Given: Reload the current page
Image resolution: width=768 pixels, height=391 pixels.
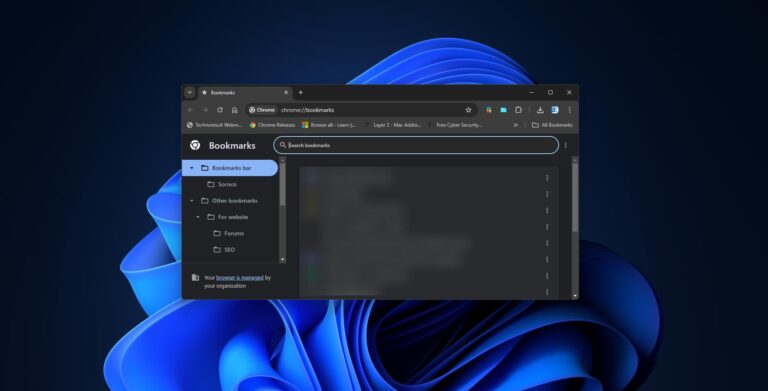Looking at the screenshot, I should coord(220,110).
